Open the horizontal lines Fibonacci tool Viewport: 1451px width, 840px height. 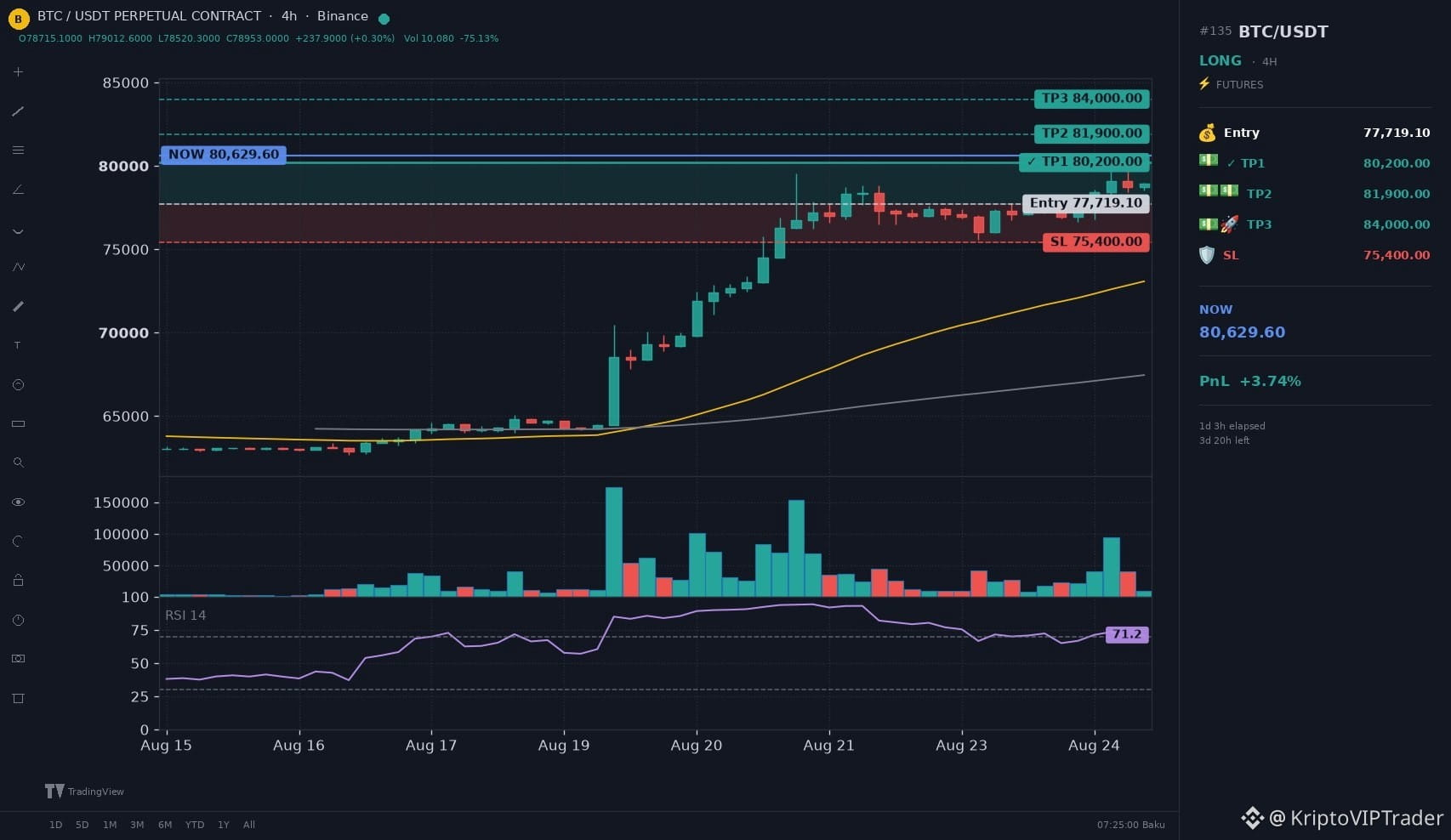click(18, 150)
